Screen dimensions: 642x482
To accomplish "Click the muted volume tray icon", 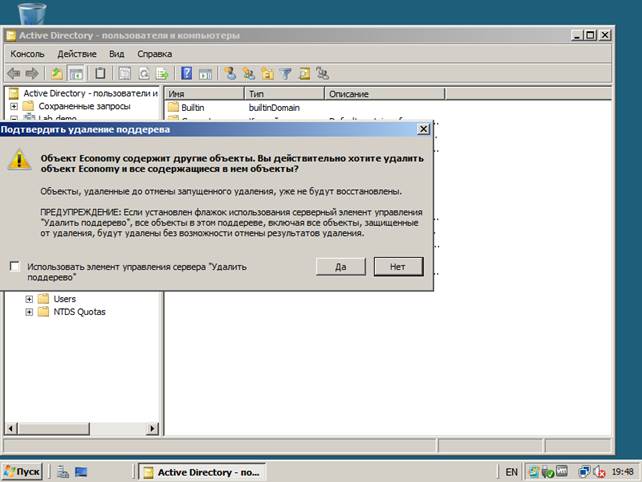I will tap(599, 472).
